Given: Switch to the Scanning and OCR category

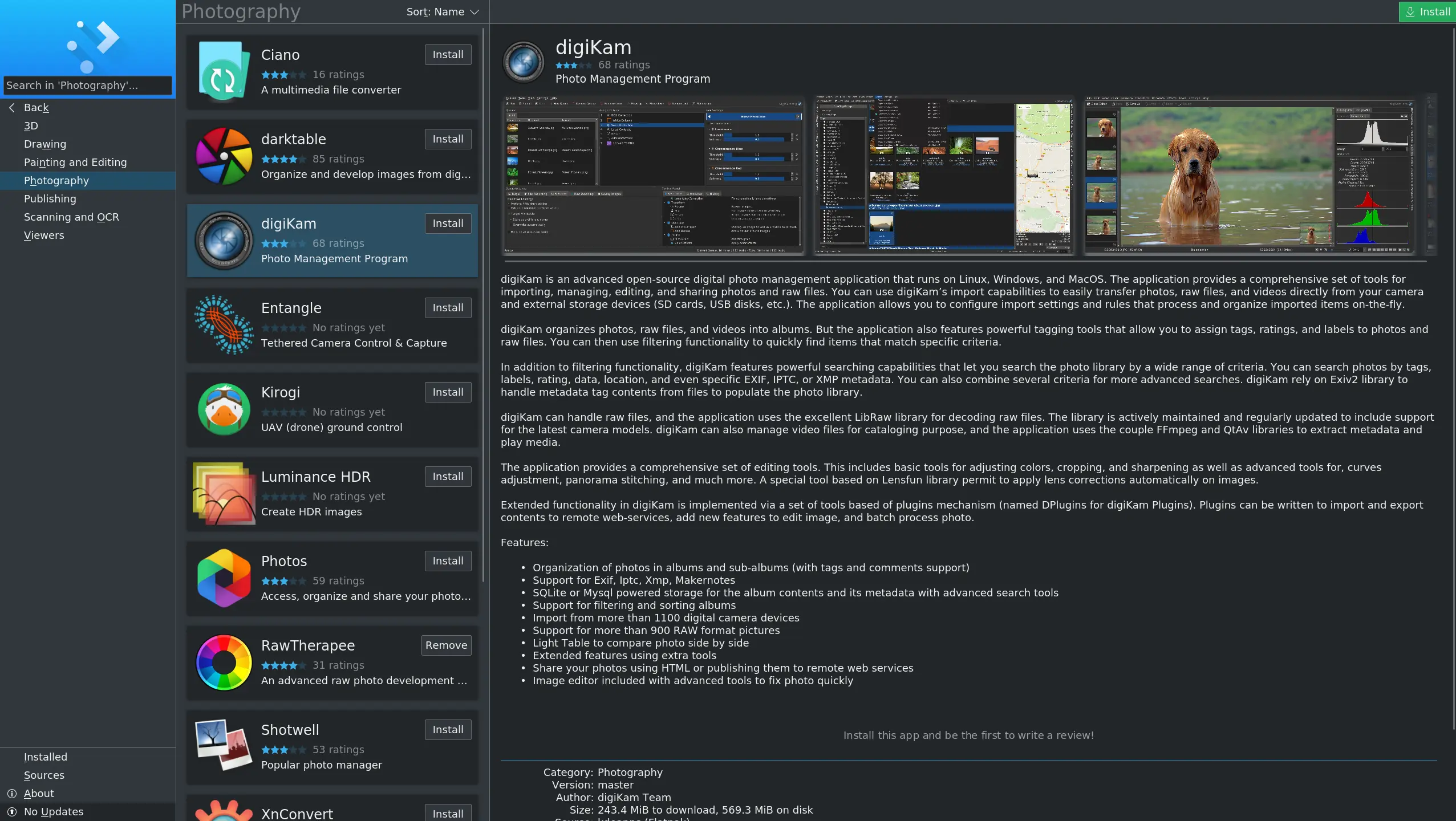Looking at the screenshot, I should [x=71, y=217].
